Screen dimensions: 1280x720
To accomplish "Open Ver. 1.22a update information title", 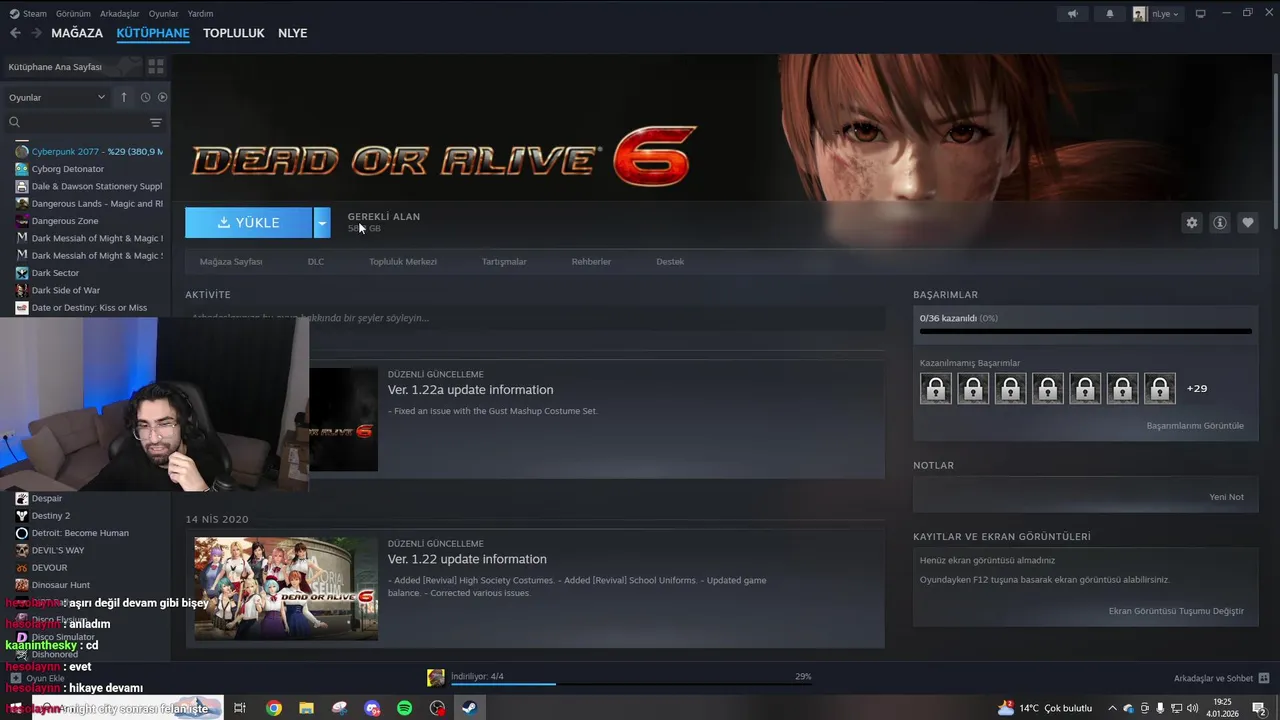I will point(470,390).
